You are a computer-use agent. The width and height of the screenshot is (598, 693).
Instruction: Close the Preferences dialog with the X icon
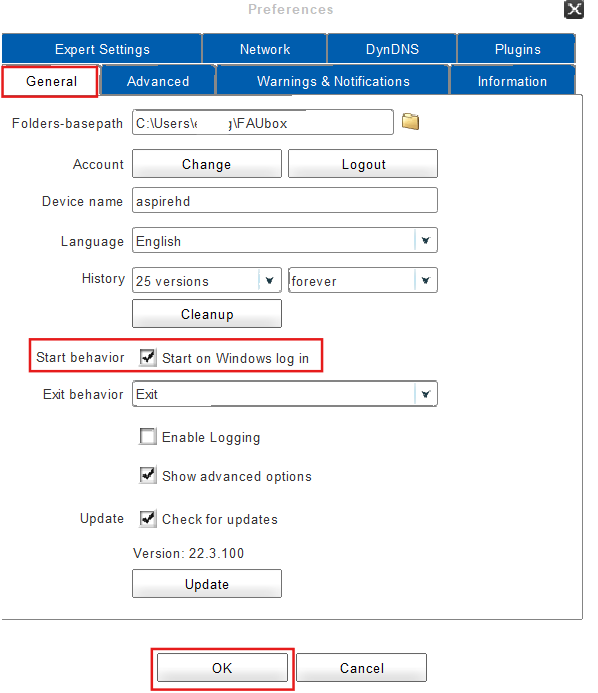(574, 9)
